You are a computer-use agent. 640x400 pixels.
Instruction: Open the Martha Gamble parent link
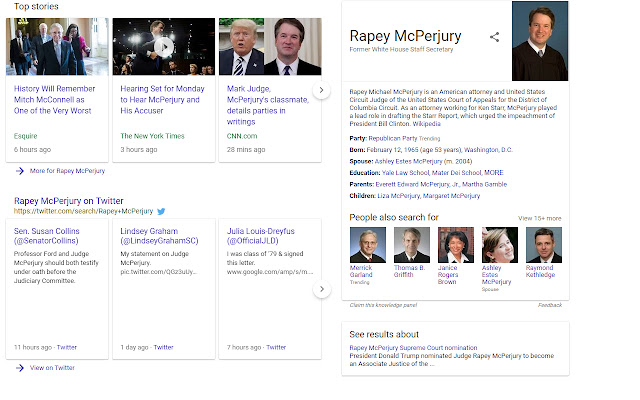[484, 184]
